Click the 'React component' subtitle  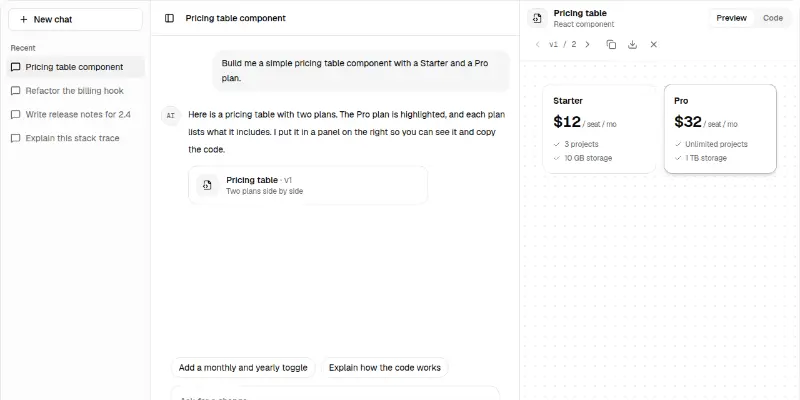pos(584,24)
